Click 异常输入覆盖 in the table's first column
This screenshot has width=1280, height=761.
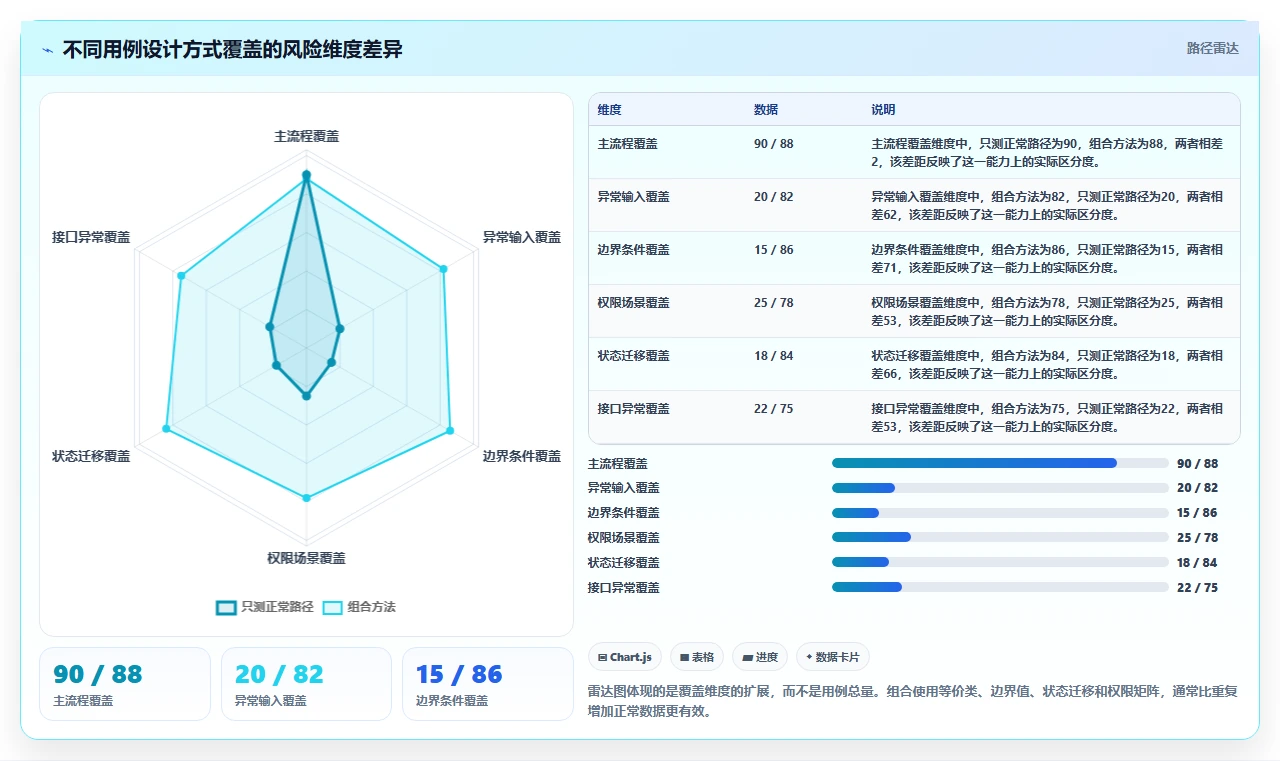coord(634,197)
